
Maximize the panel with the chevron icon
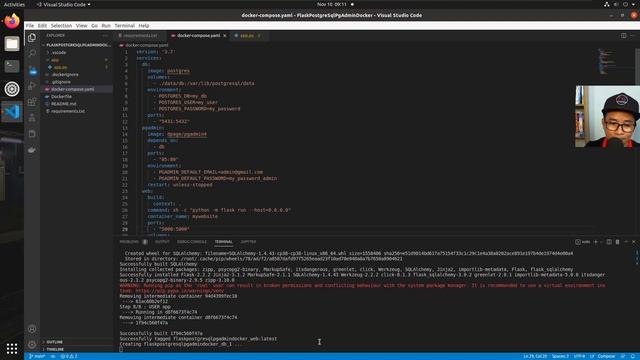(626, 242)
